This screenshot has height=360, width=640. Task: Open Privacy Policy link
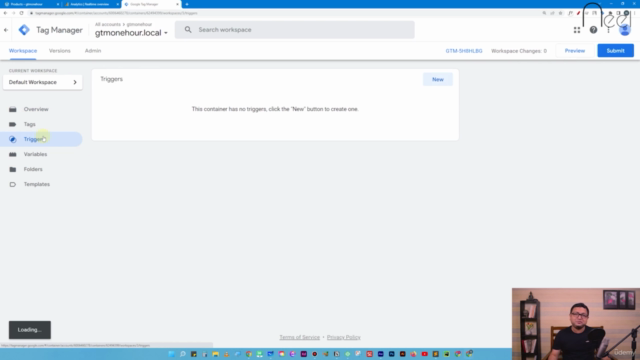coord(344,337)
